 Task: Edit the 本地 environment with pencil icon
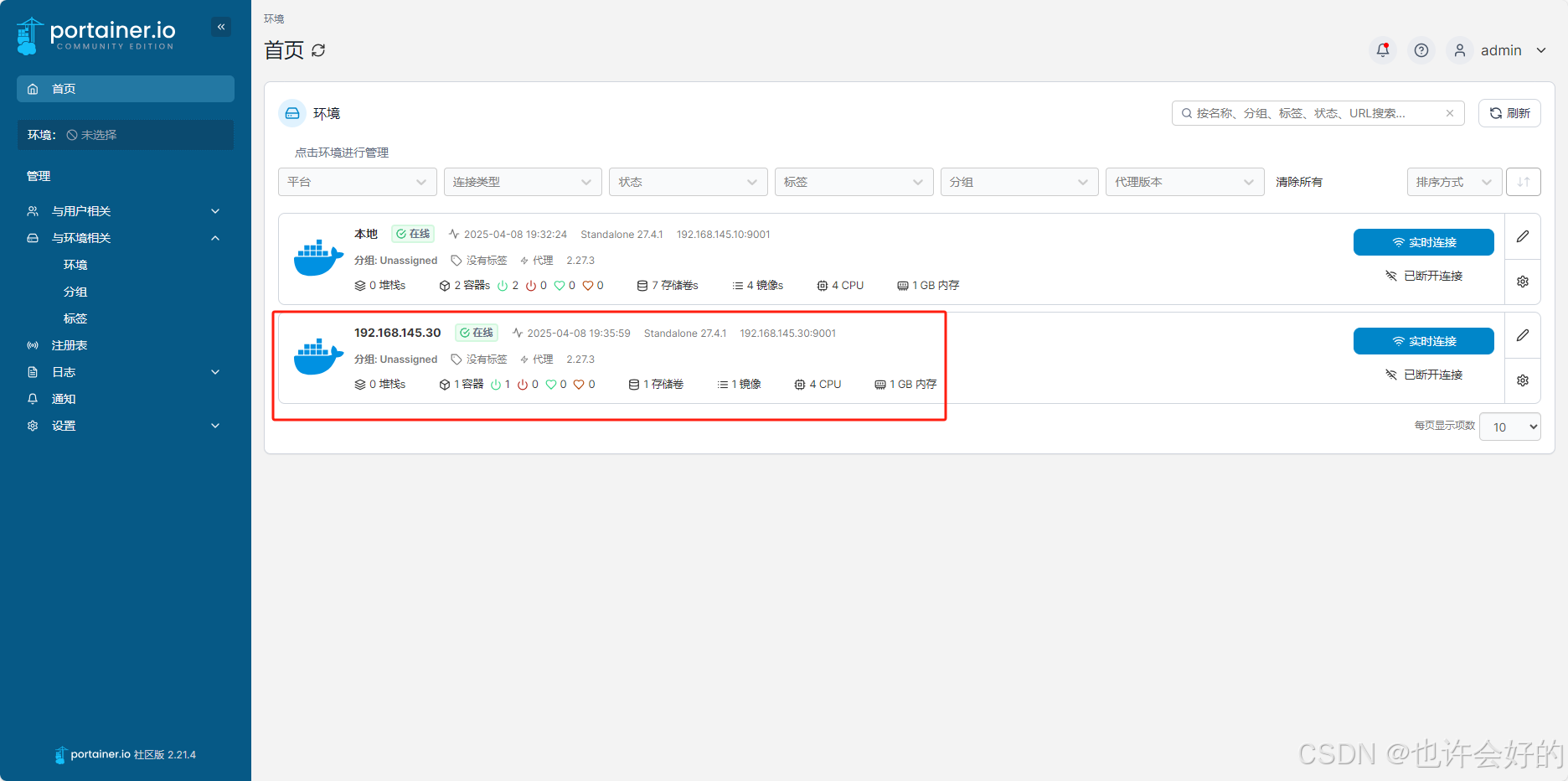tap(1523, 236)
